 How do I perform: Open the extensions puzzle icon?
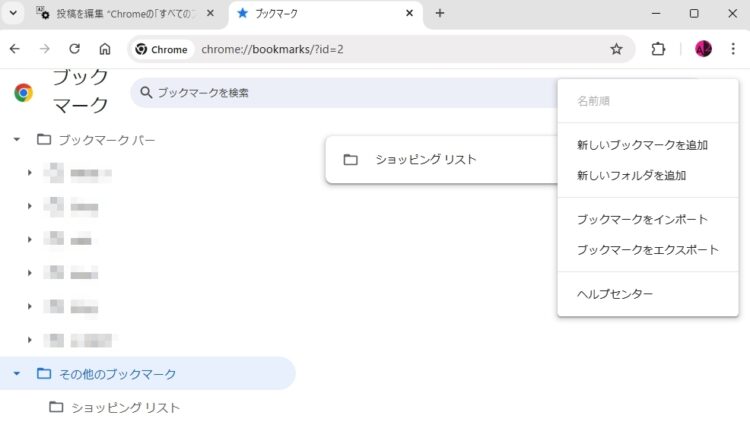(658, 49)
